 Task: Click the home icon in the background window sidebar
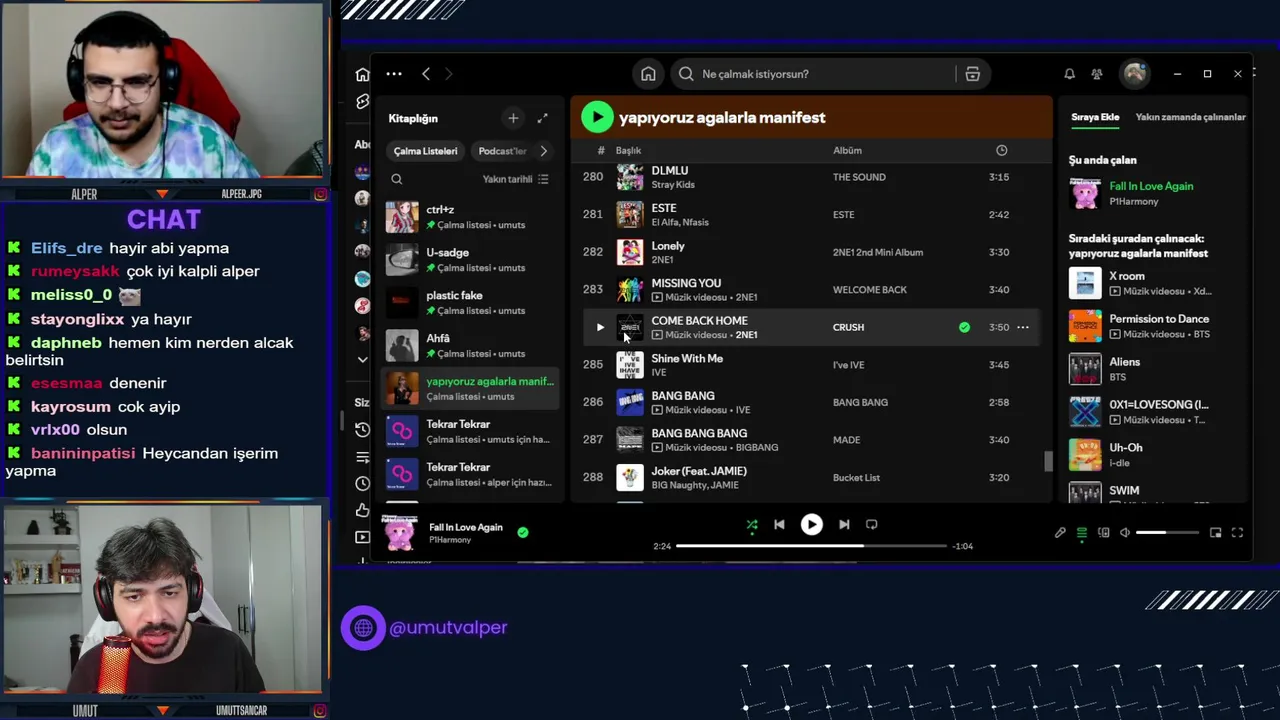click(x=362, y=74)
